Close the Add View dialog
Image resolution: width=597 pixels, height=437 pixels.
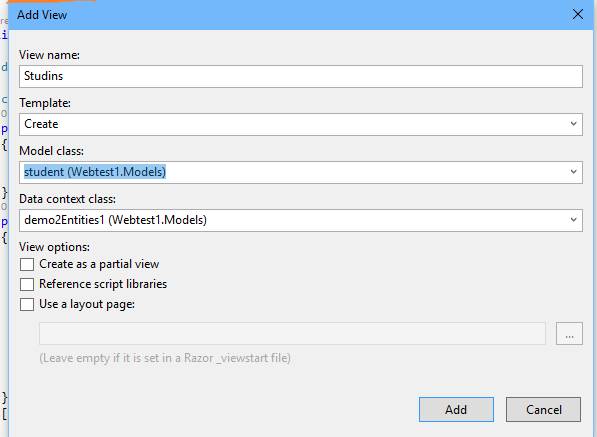(x=578, y=14)
